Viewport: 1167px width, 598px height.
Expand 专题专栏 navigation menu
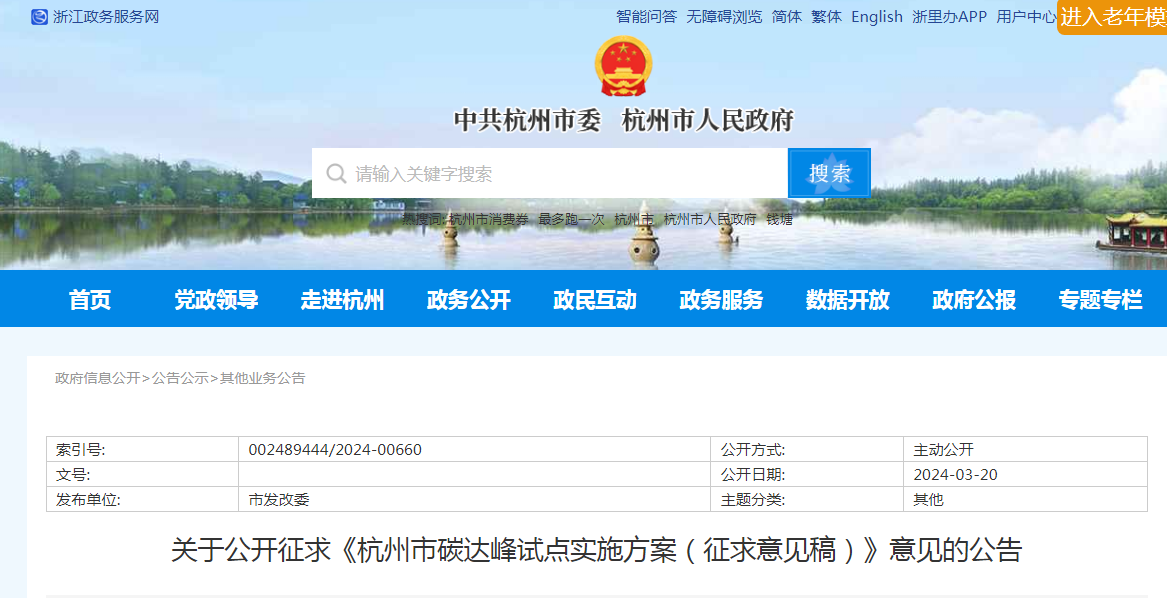pos(1100,300)
